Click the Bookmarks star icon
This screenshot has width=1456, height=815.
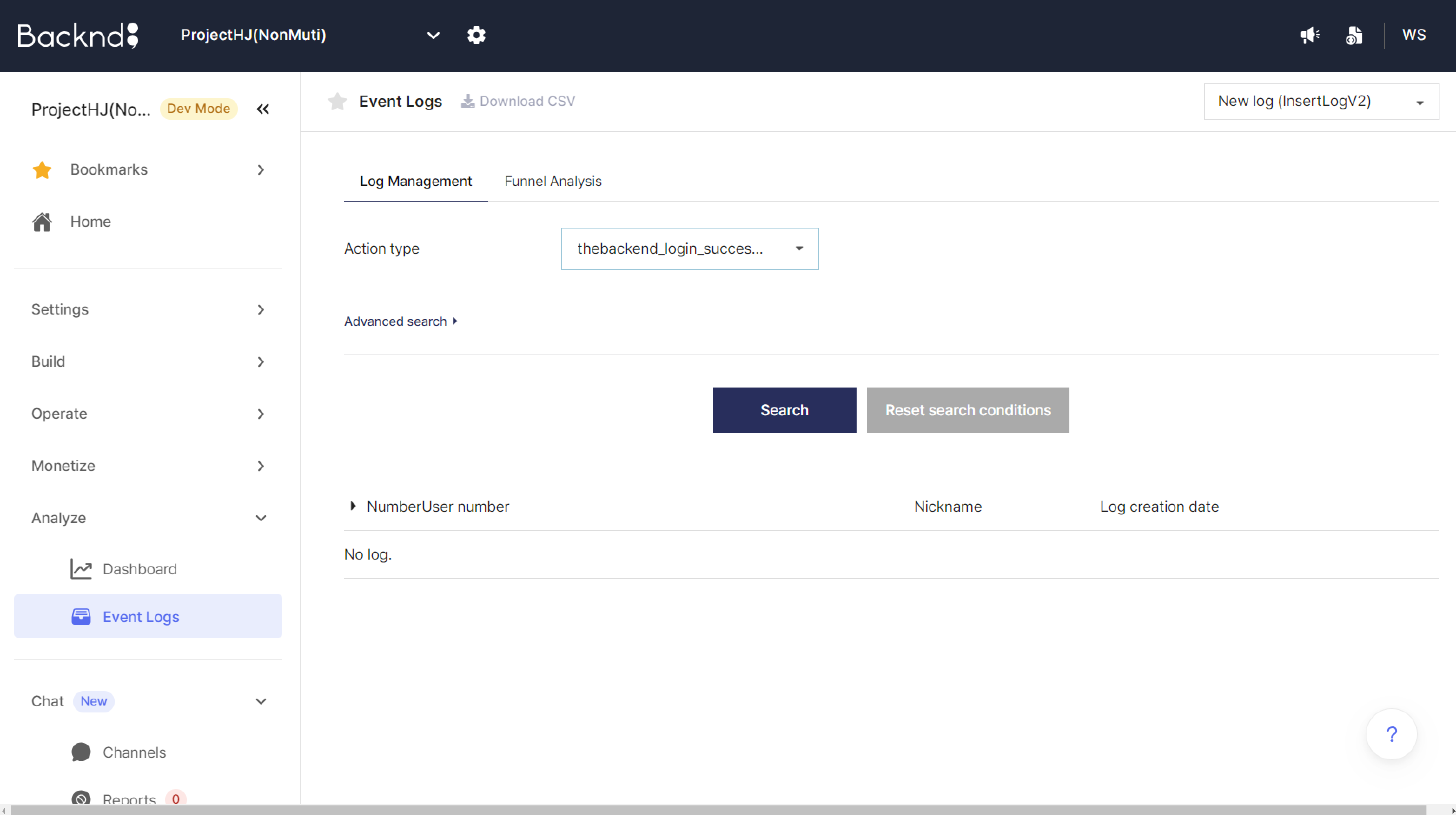(x=42, y=170)
